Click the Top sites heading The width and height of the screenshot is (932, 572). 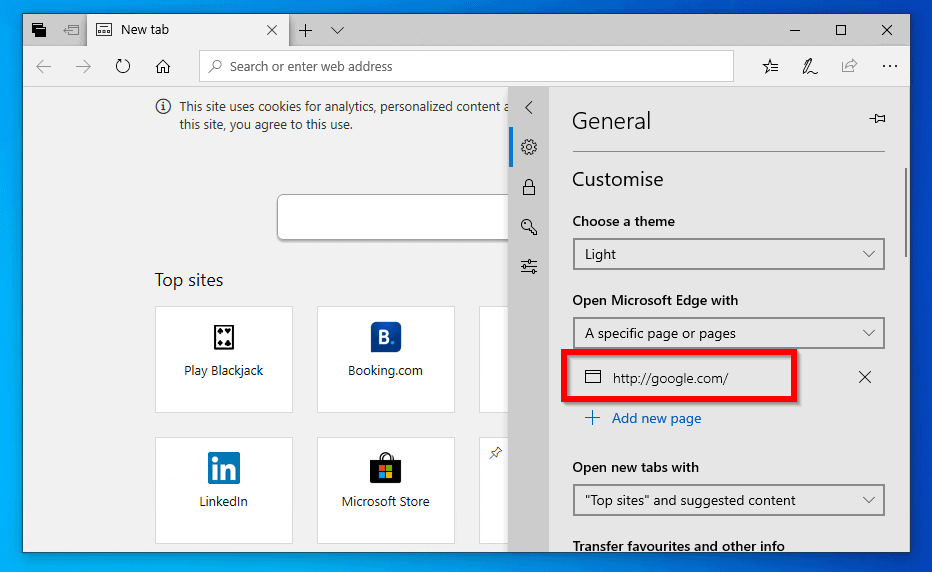pyautogui.click(x=189, y=279)
